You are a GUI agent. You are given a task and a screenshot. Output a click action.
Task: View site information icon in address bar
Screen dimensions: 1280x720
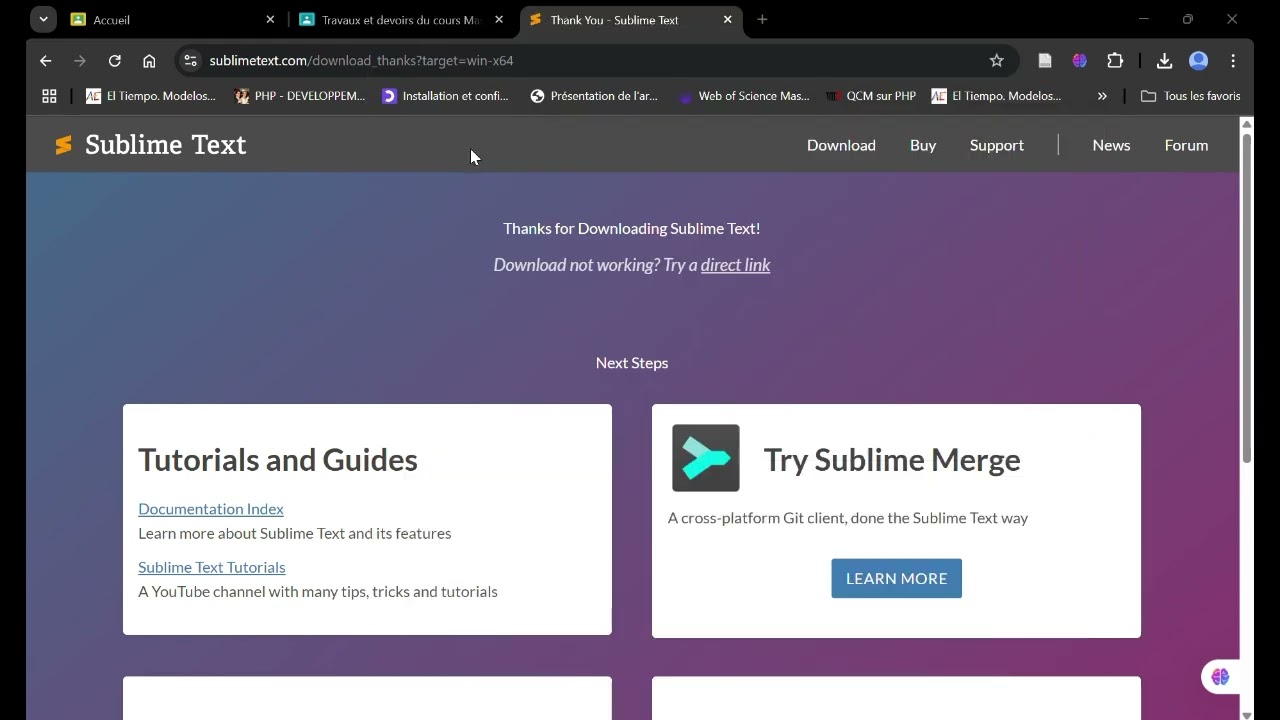[x=191, y=61]
